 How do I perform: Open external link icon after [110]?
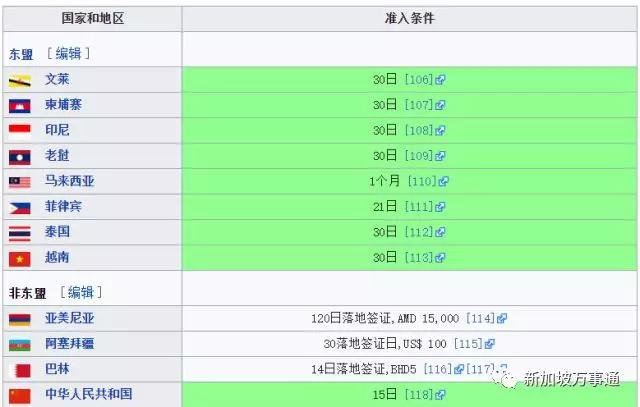tap(444, 182)
